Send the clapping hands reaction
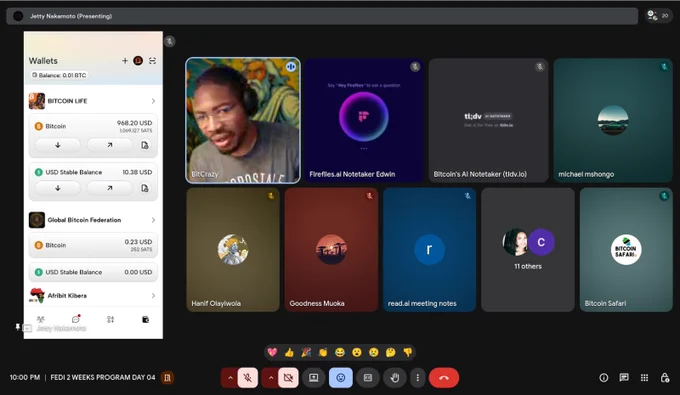Image resolution: width=680 pixels, height=395 pixels. click(323, 352)
